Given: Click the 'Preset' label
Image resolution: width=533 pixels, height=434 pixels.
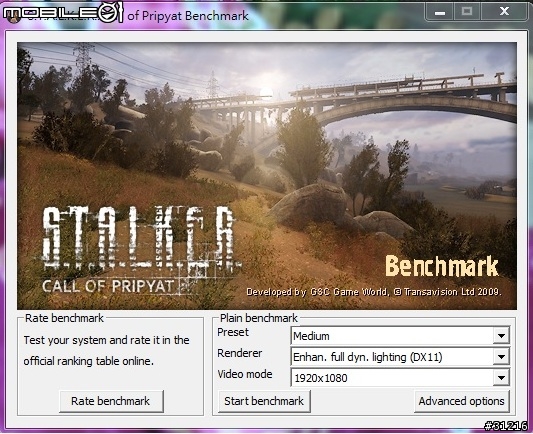Looking at the screenshot, I should (x=233, y=332).
